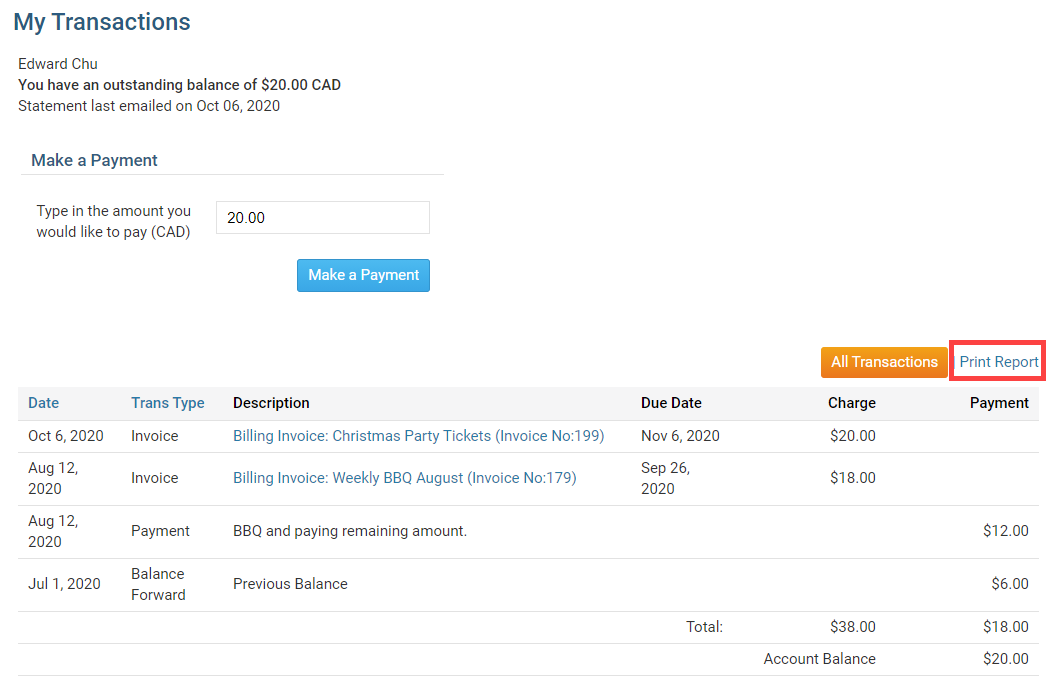1049x682 pixels.
Task: Open the Weekly BBQ August invoice link
Action: (404, 478)
